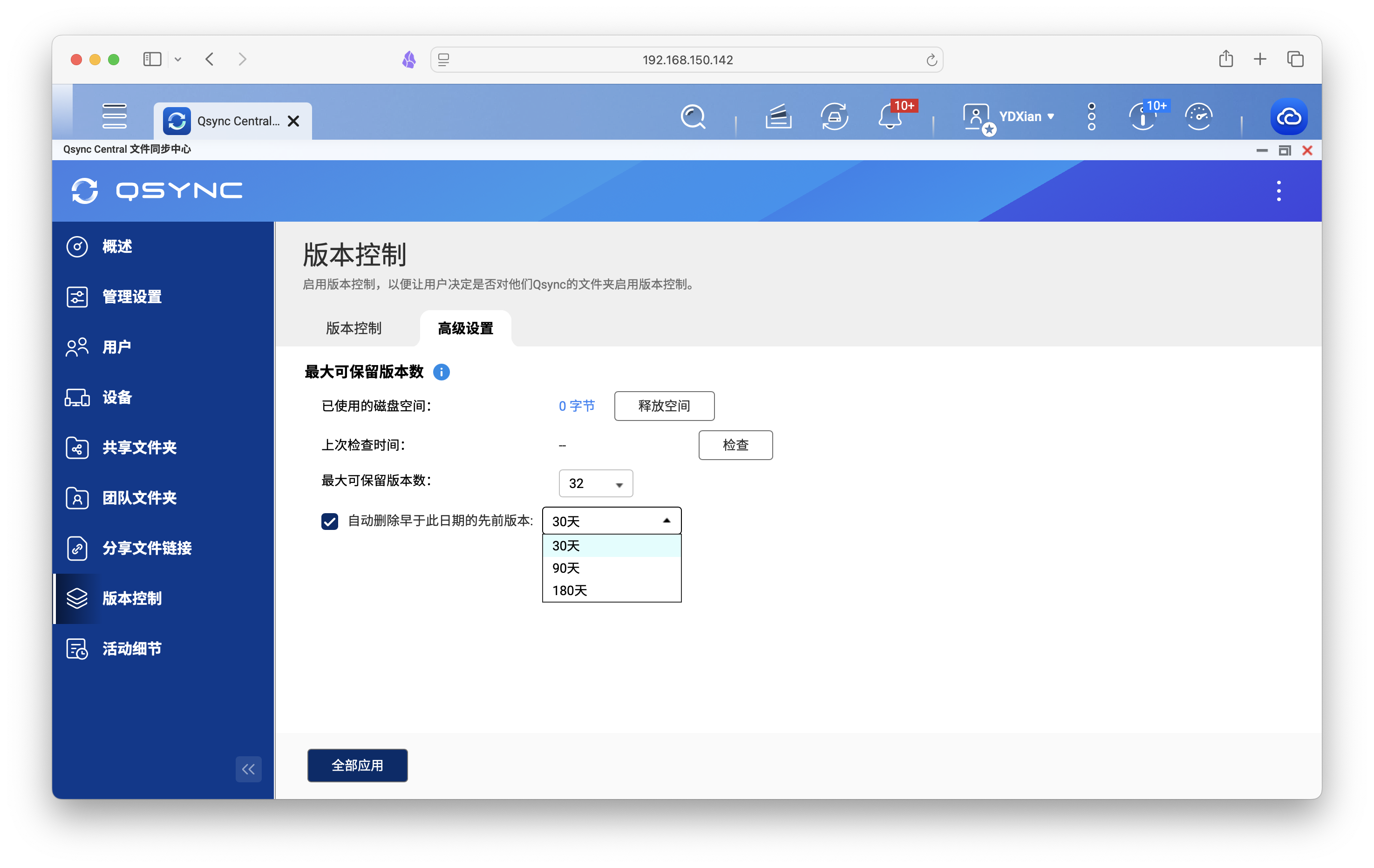This screenshot has height=868, width=1374.
Task: Select the 高级设置 tab
Action: click(465, 328)
